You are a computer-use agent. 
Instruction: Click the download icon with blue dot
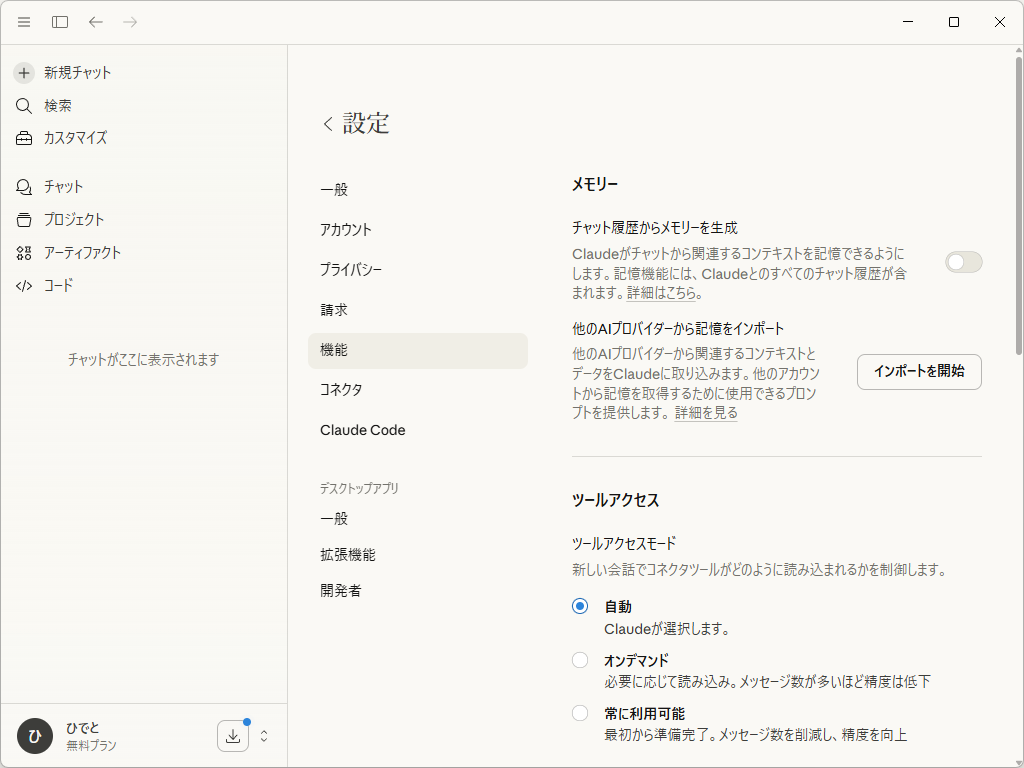[232, 735]
